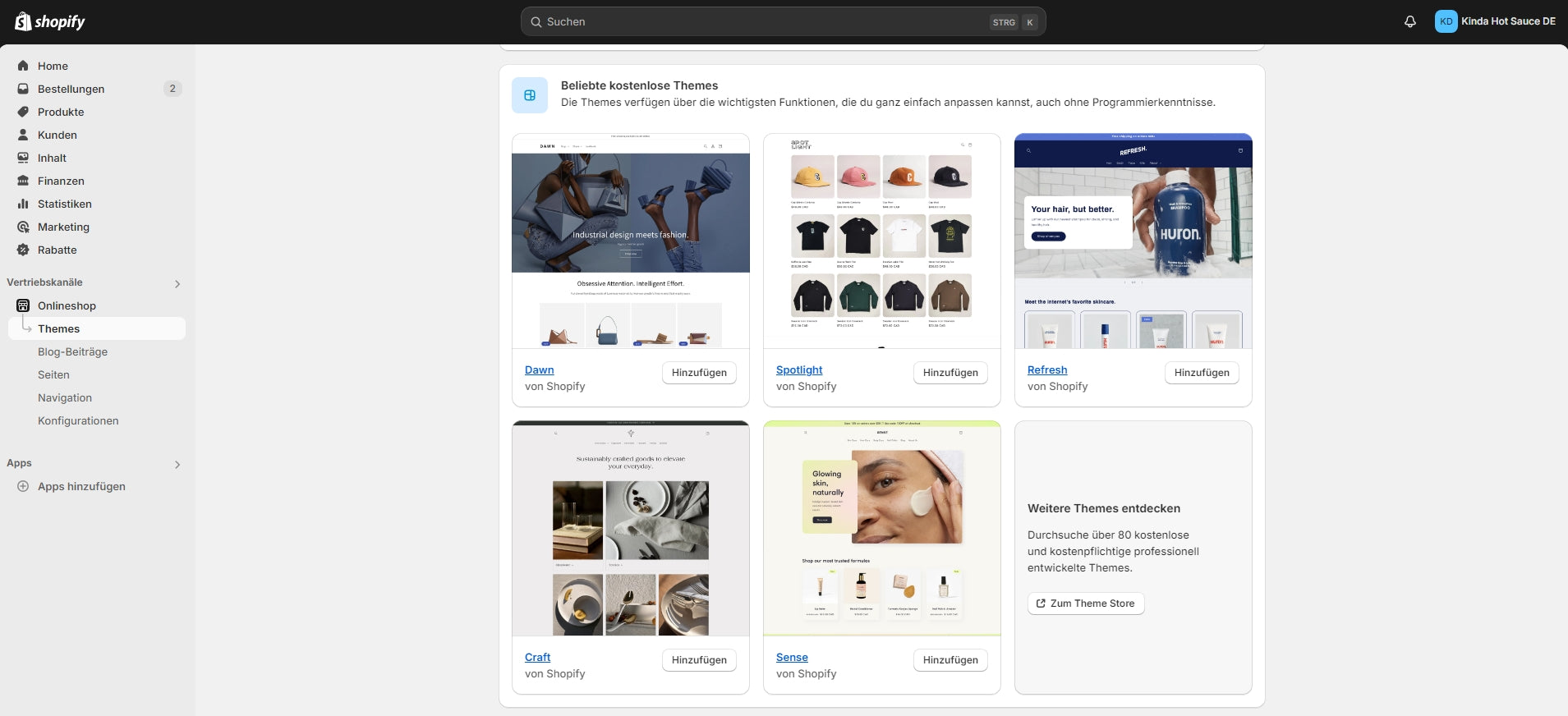Click the Produkte tag icon
The image size is (1568, 716).
(23, 112)
